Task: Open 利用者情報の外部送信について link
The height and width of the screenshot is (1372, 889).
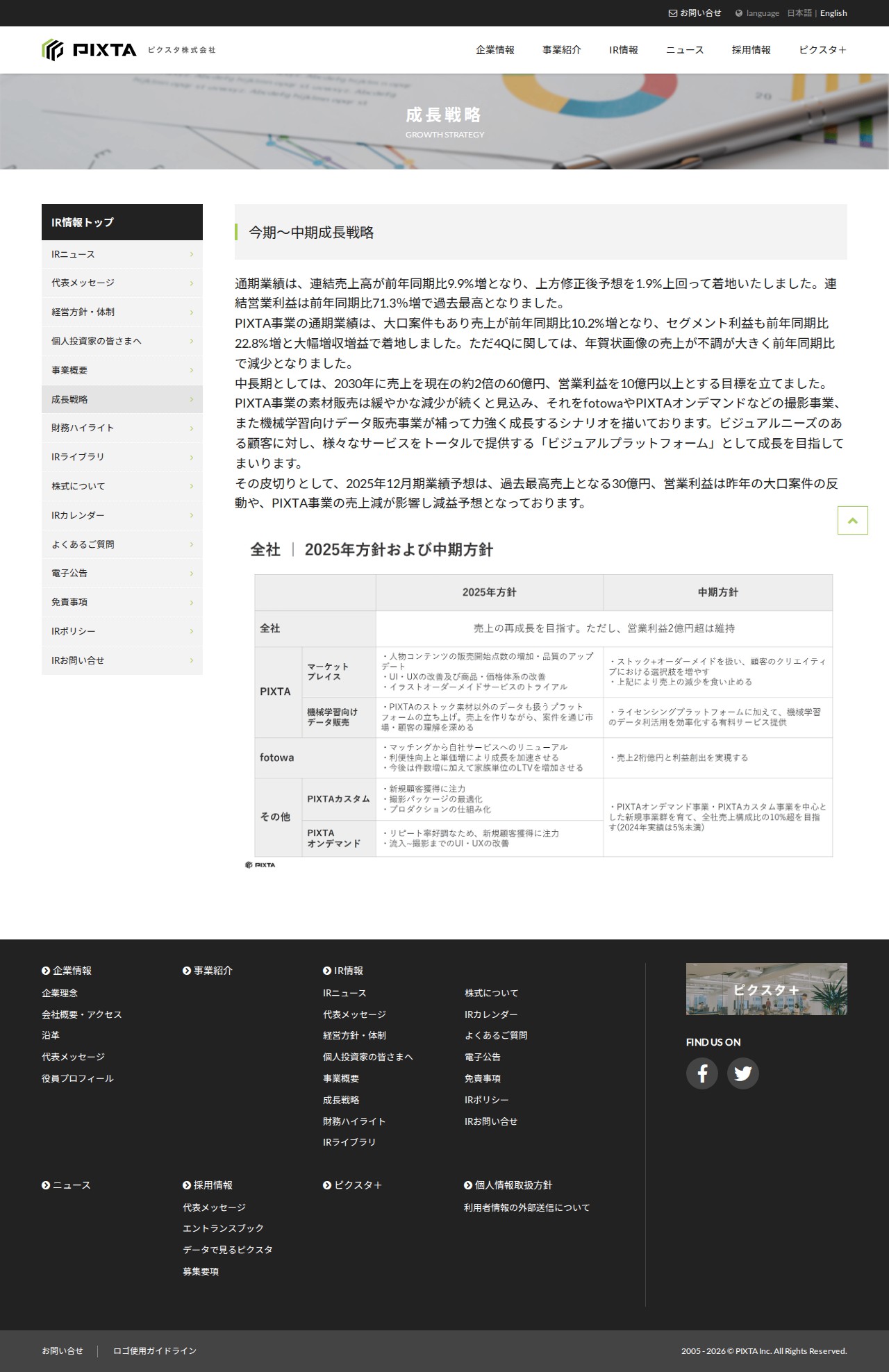Action: click(x=527, y=1208)
